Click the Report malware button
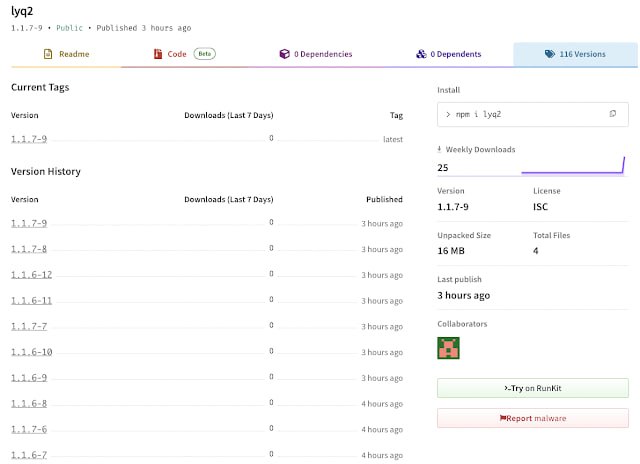Viewport: 640px width, 464px height. point(533,418)
